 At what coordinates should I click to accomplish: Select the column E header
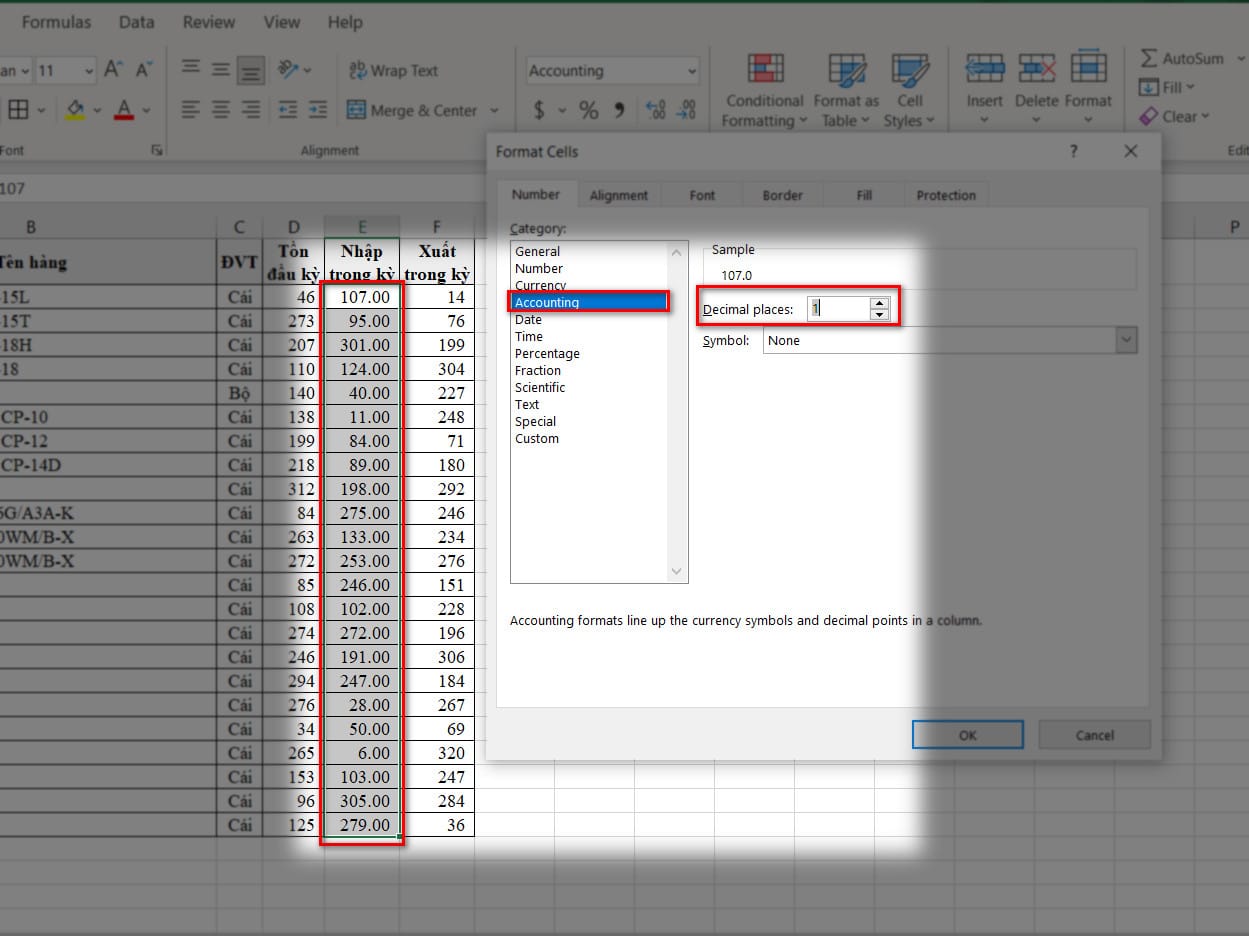(361, 227)
